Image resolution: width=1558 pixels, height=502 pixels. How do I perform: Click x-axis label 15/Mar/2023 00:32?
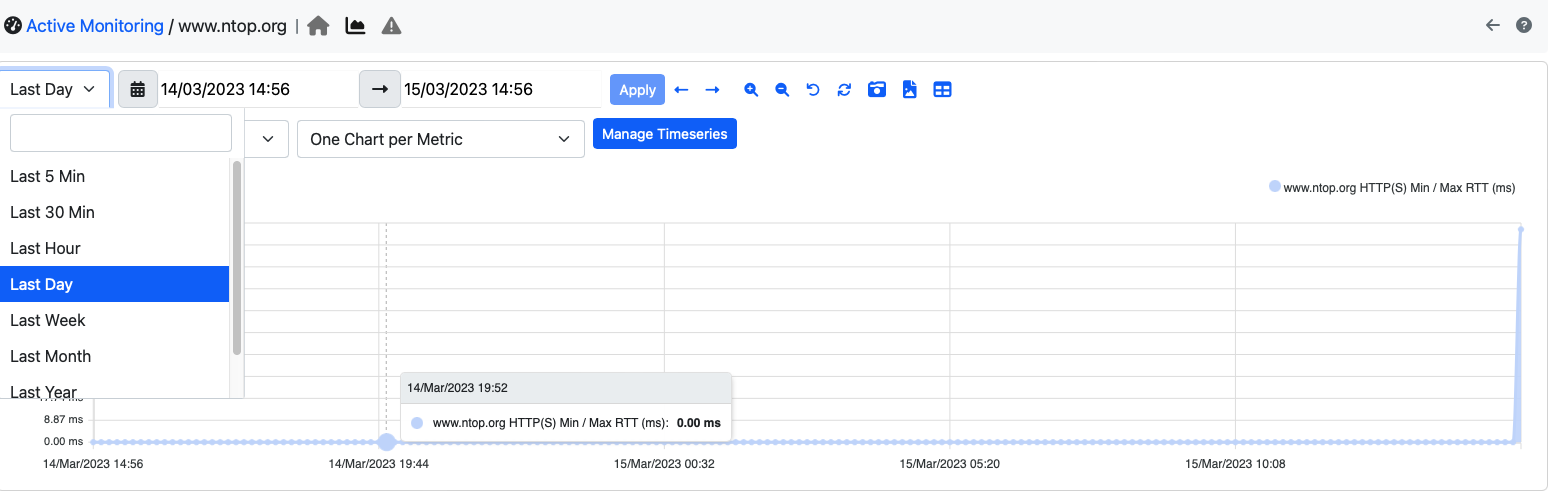pos(664,464)
